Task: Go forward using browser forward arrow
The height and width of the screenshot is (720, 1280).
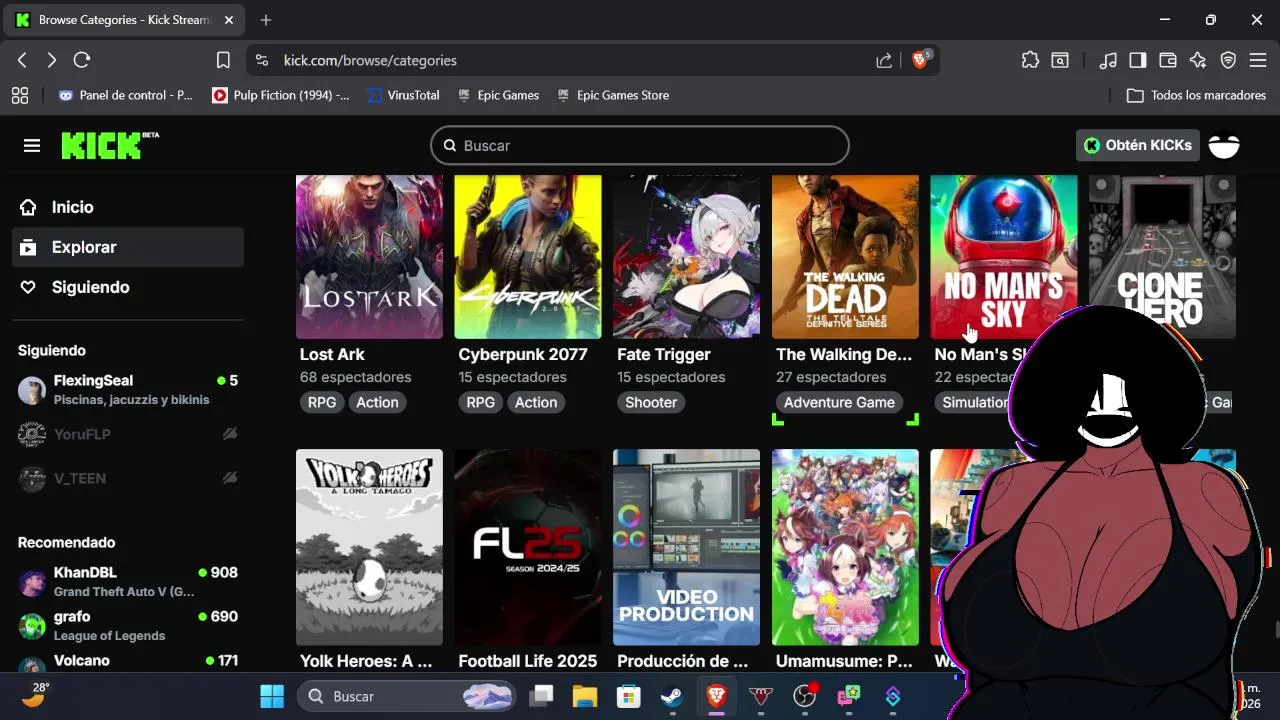Action: point(52,60)
